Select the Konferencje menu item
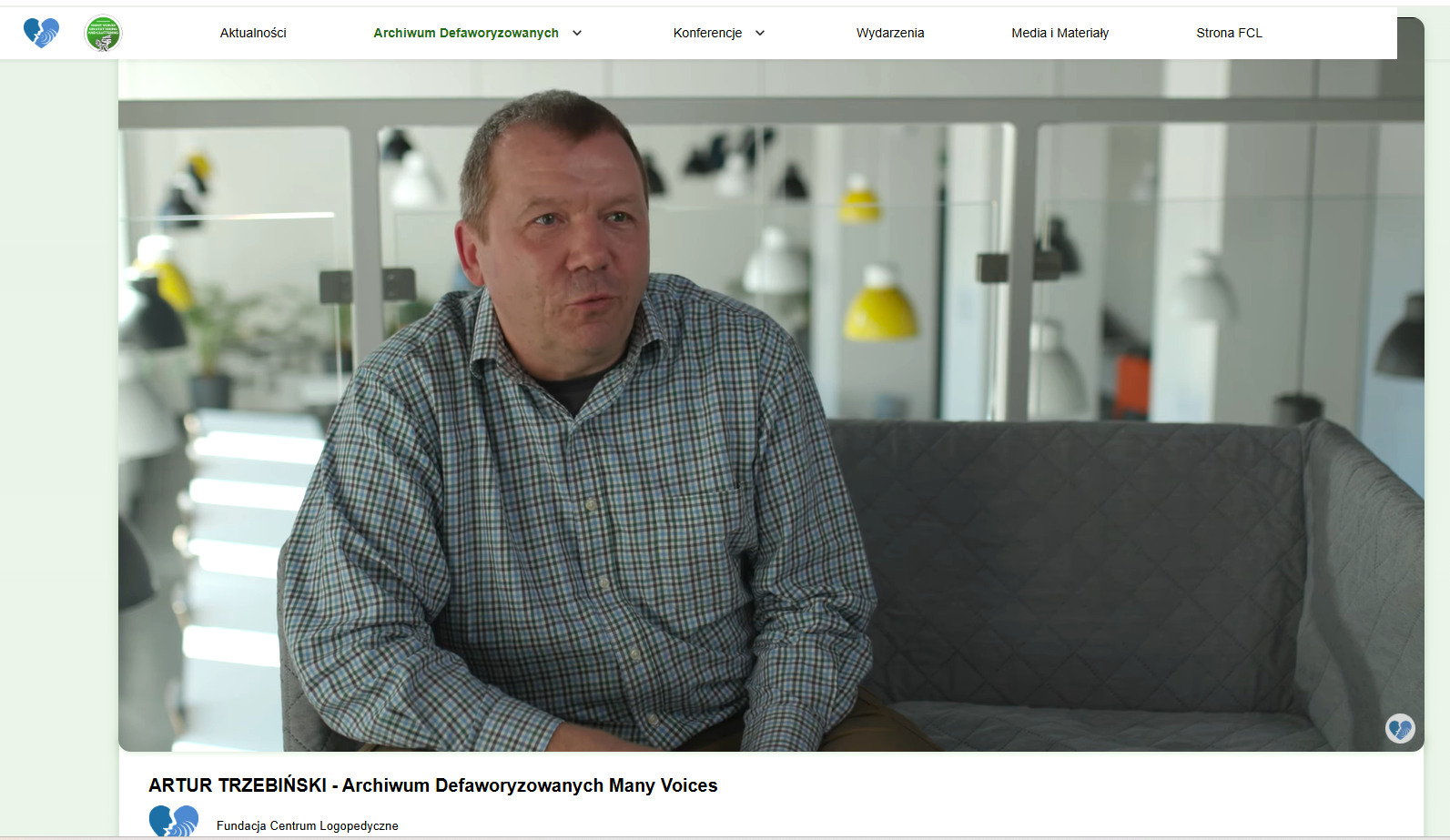 pyautogui.click(x=707, y=33)
